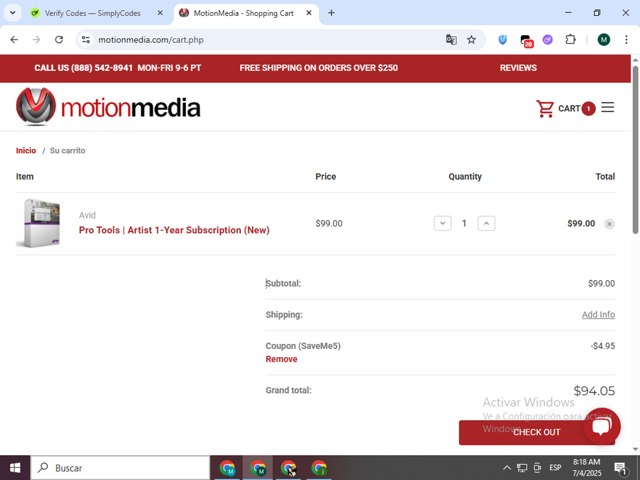Open the extensions puzzle menu
This screenshot has width=640, height=480.
[570, 40]
